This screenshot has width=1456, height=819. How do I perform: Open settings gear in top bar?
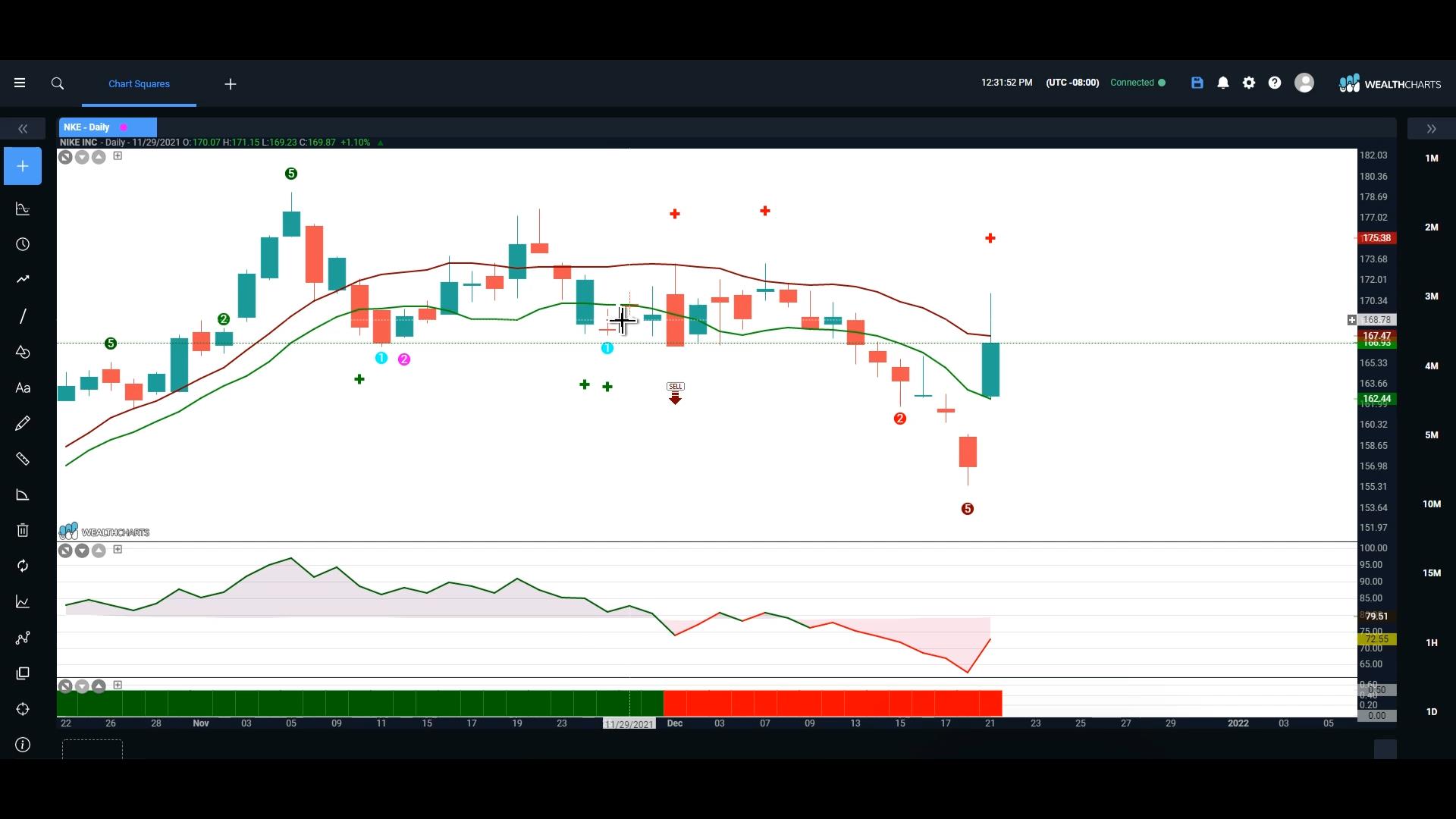(x=1249, y=83)
